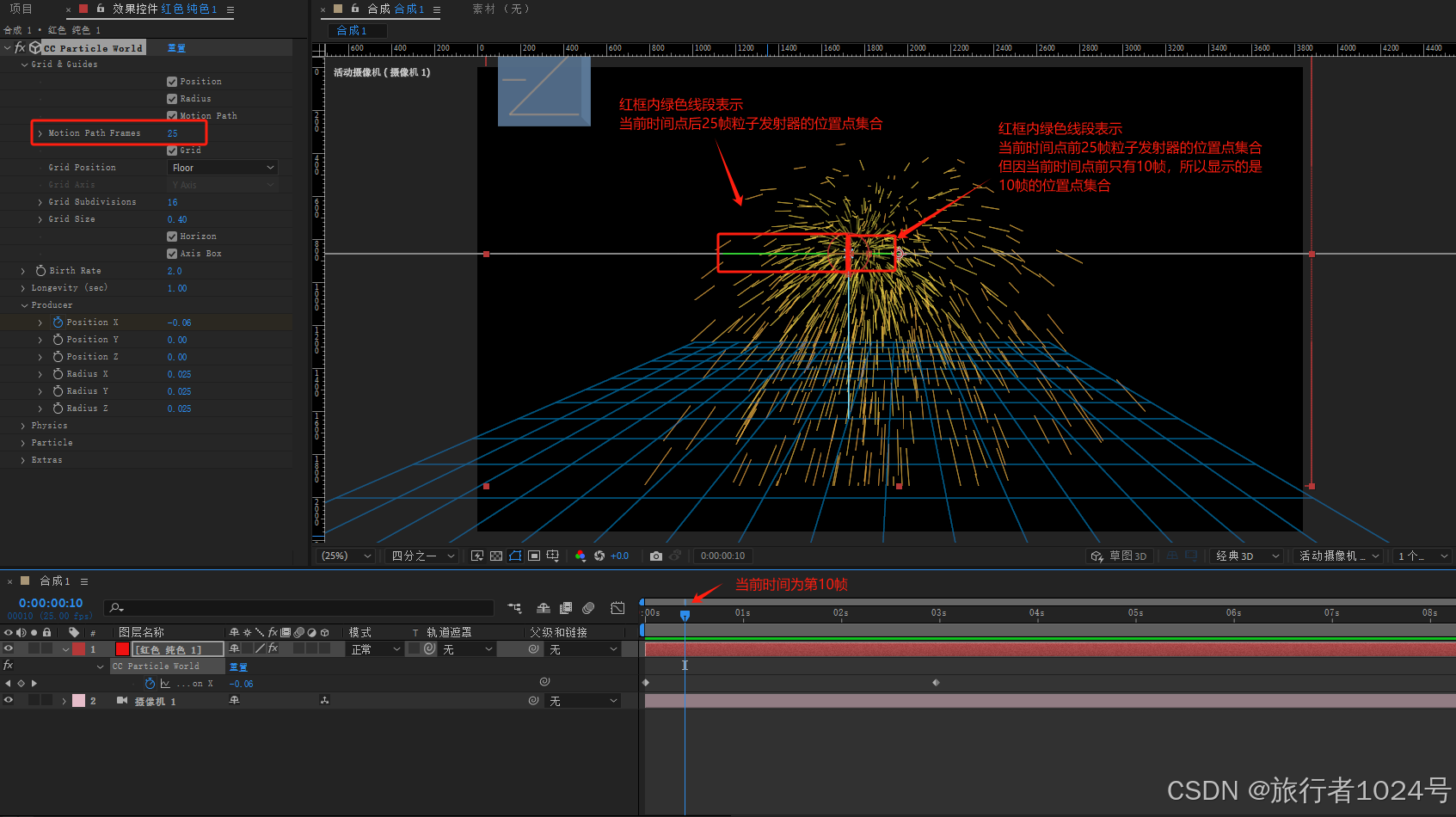Click the fast previews icon in viewer toolbar
1456x817 pixels.
click(x=477, y=556)
